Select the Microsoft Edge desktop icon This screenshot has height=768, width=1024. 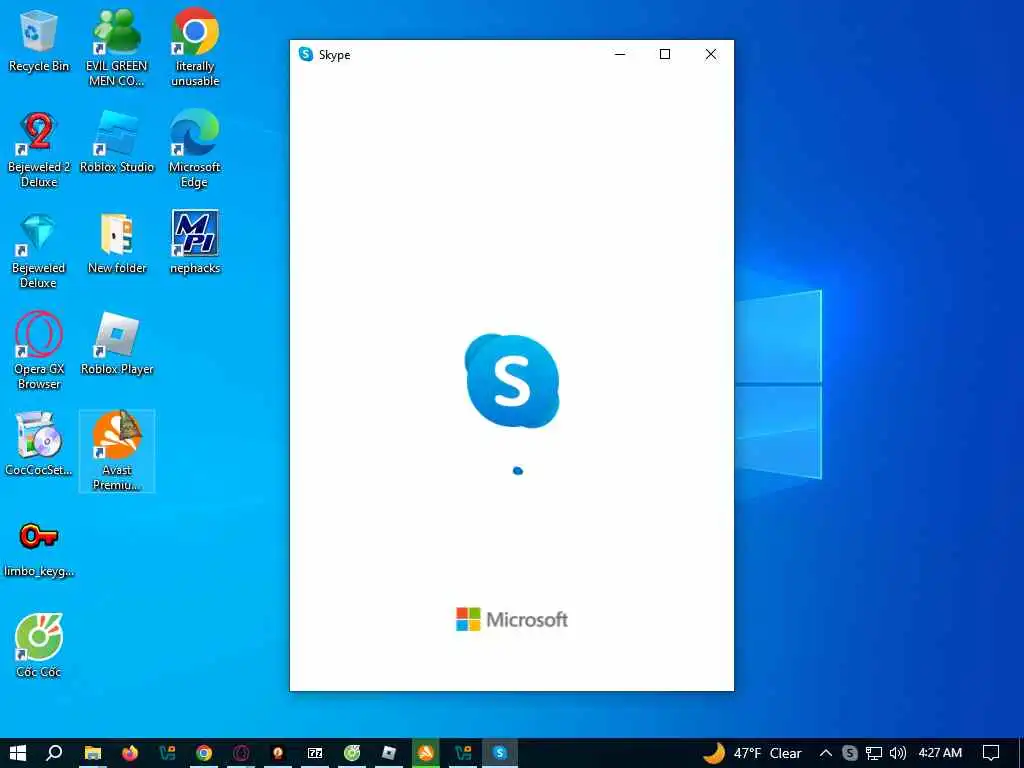pyautogui.click(x=195, y=150)
